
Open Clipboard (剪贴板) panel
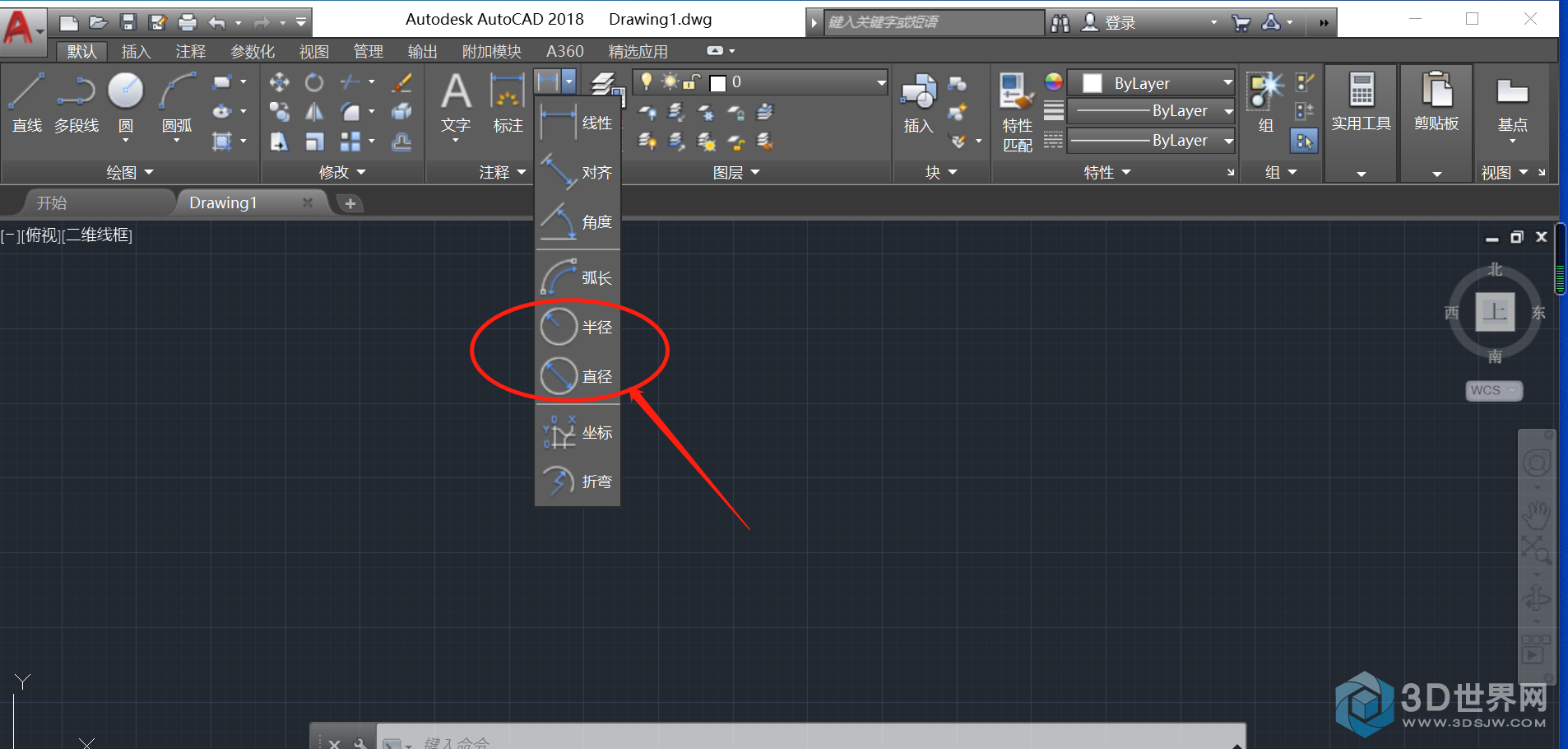[1437, 123]
